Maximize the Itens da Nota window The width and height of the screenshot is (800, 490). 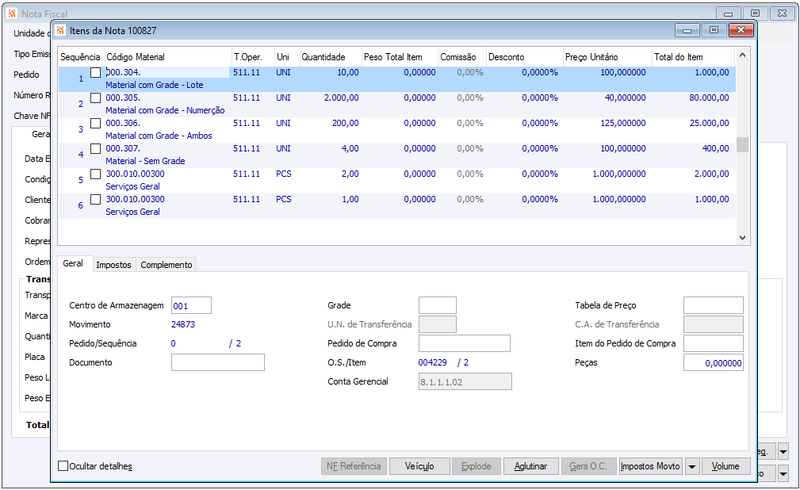click(714, 30)
